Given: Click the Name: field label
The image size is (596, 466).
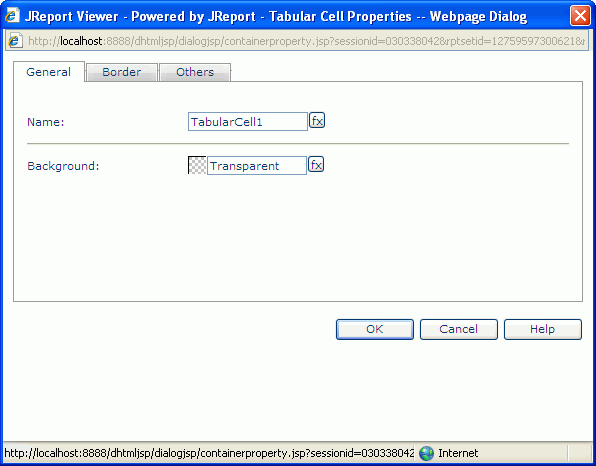Looking at the screenshot, I should 46,122.
